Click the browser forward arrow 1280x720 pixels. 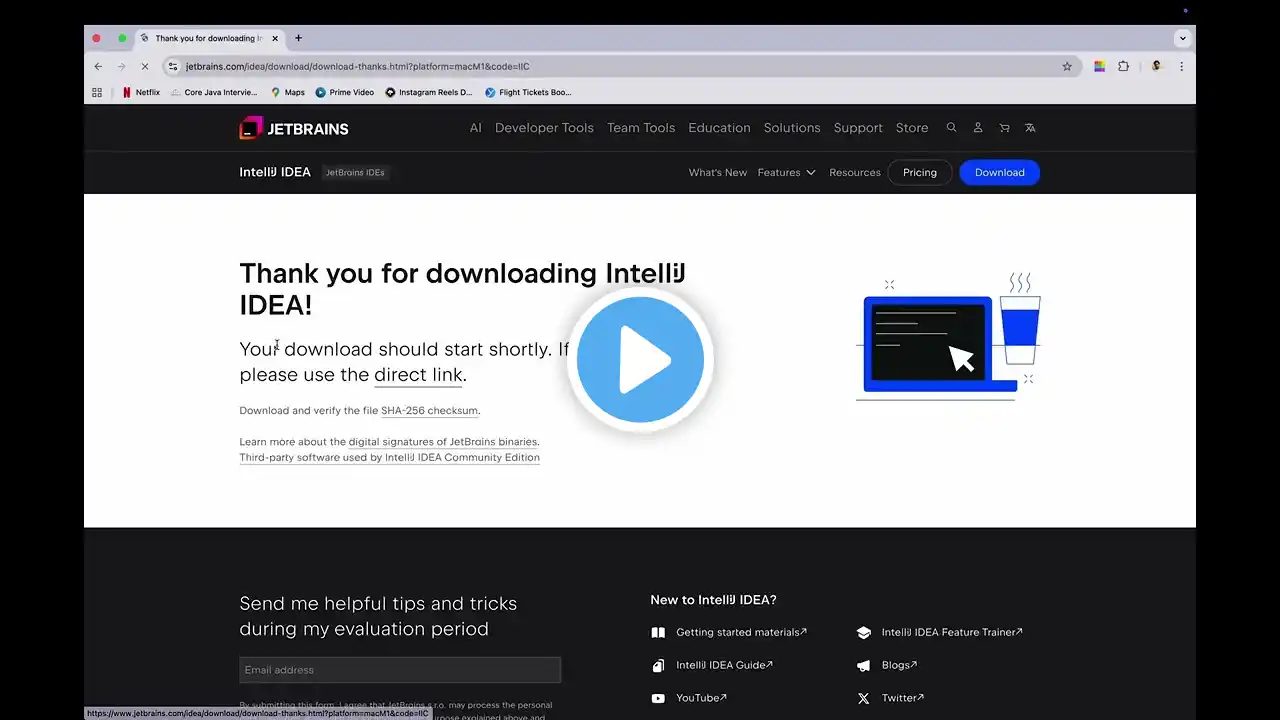tap(121, 66)
